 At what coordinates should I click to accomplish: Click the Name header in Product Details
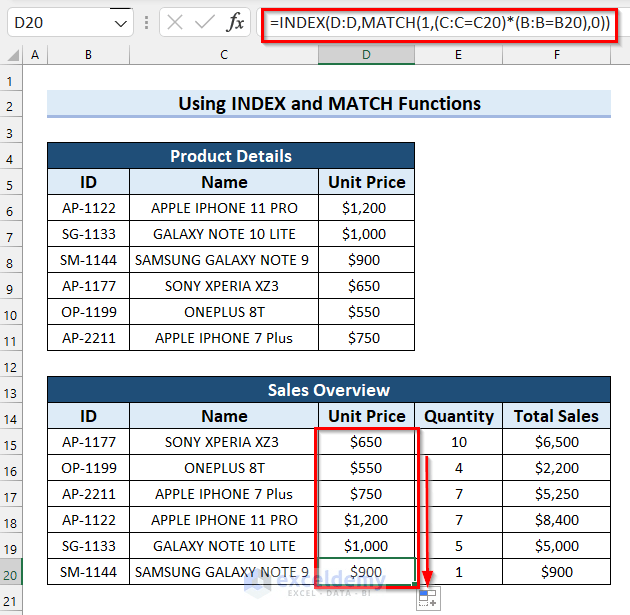(224, 182)
